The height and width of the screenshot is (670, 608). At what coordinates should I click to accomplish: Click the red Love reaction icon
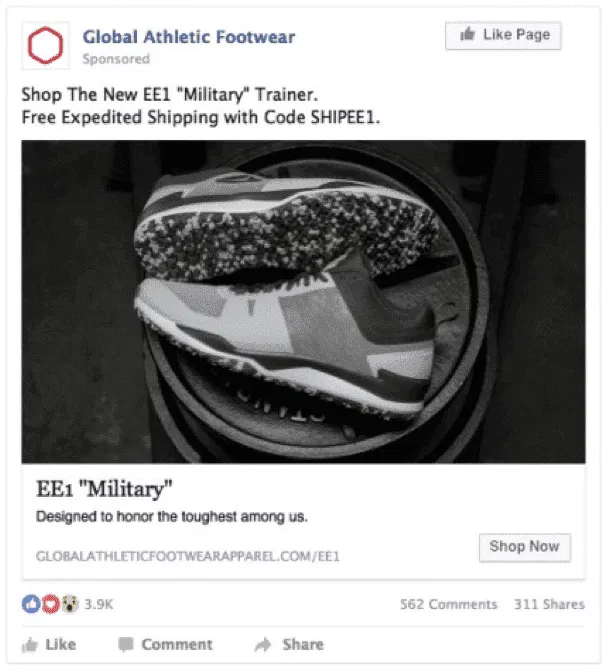[50, 604]
